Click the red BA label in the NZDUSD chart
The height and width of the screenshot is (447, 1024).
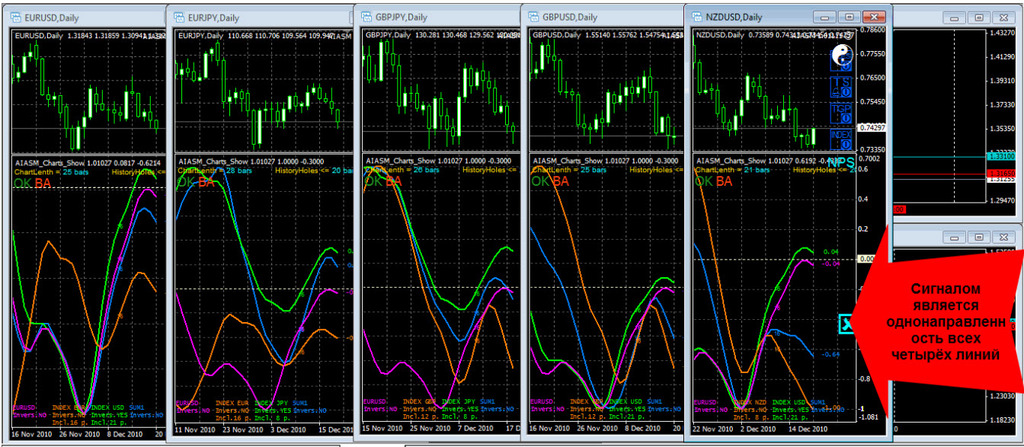coord(724,181)
